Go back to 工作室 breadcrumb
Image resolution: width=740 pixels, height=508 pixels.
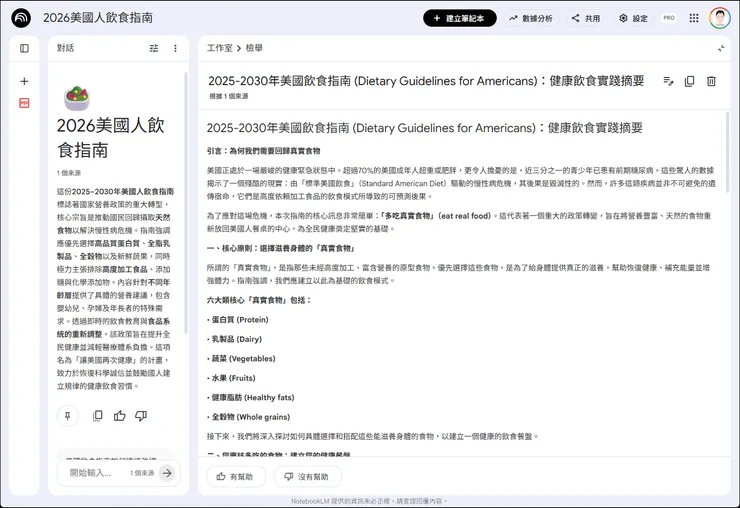tap(219, 48)
